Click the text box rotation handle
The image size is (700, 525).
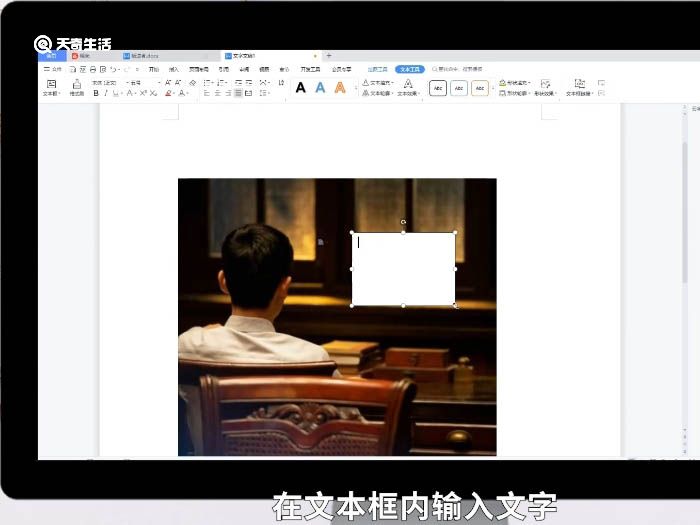[403, 222]
